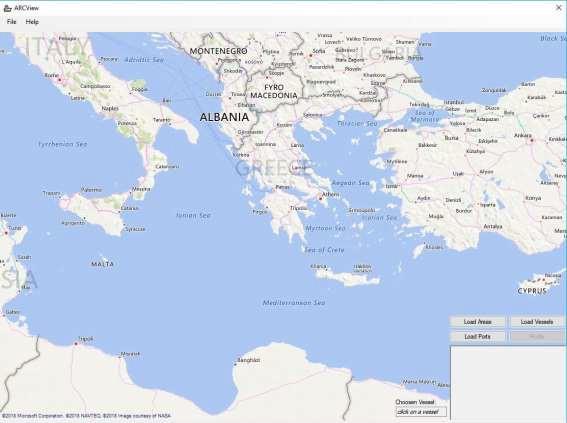Click the Load Ports button

coord(477,337)
